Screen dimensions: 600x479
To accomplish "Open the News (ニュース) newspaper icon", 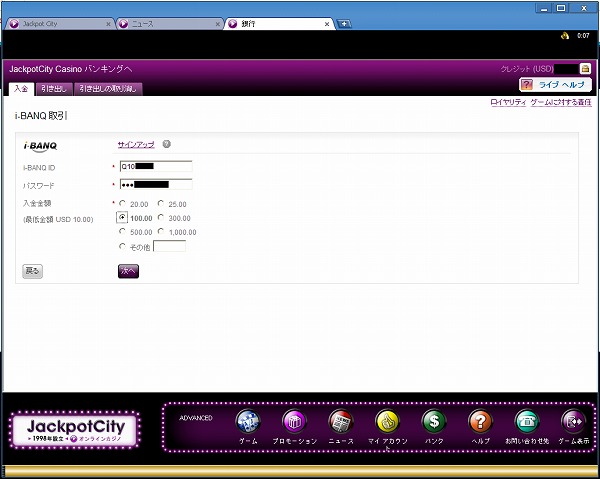I will click(341, 421).
